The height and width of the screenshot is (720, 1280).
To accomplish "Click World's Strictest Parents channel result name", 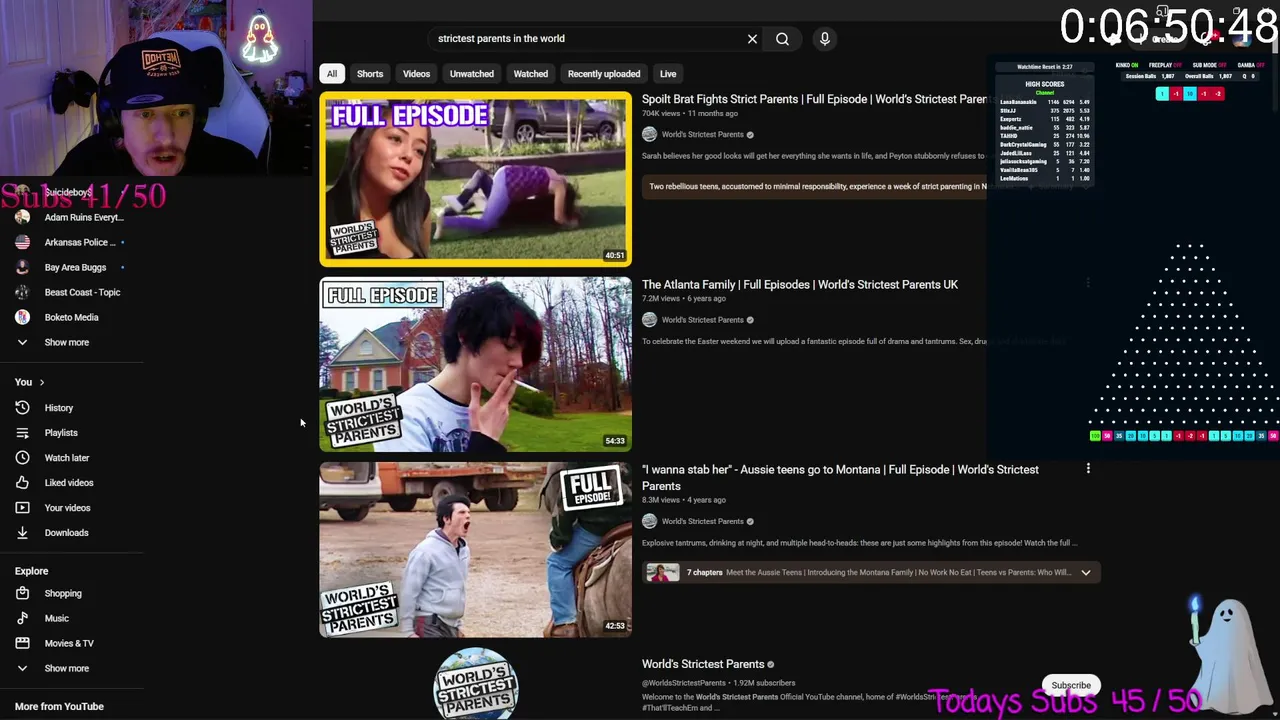I will pyautogui.click(x=703, y=664).
